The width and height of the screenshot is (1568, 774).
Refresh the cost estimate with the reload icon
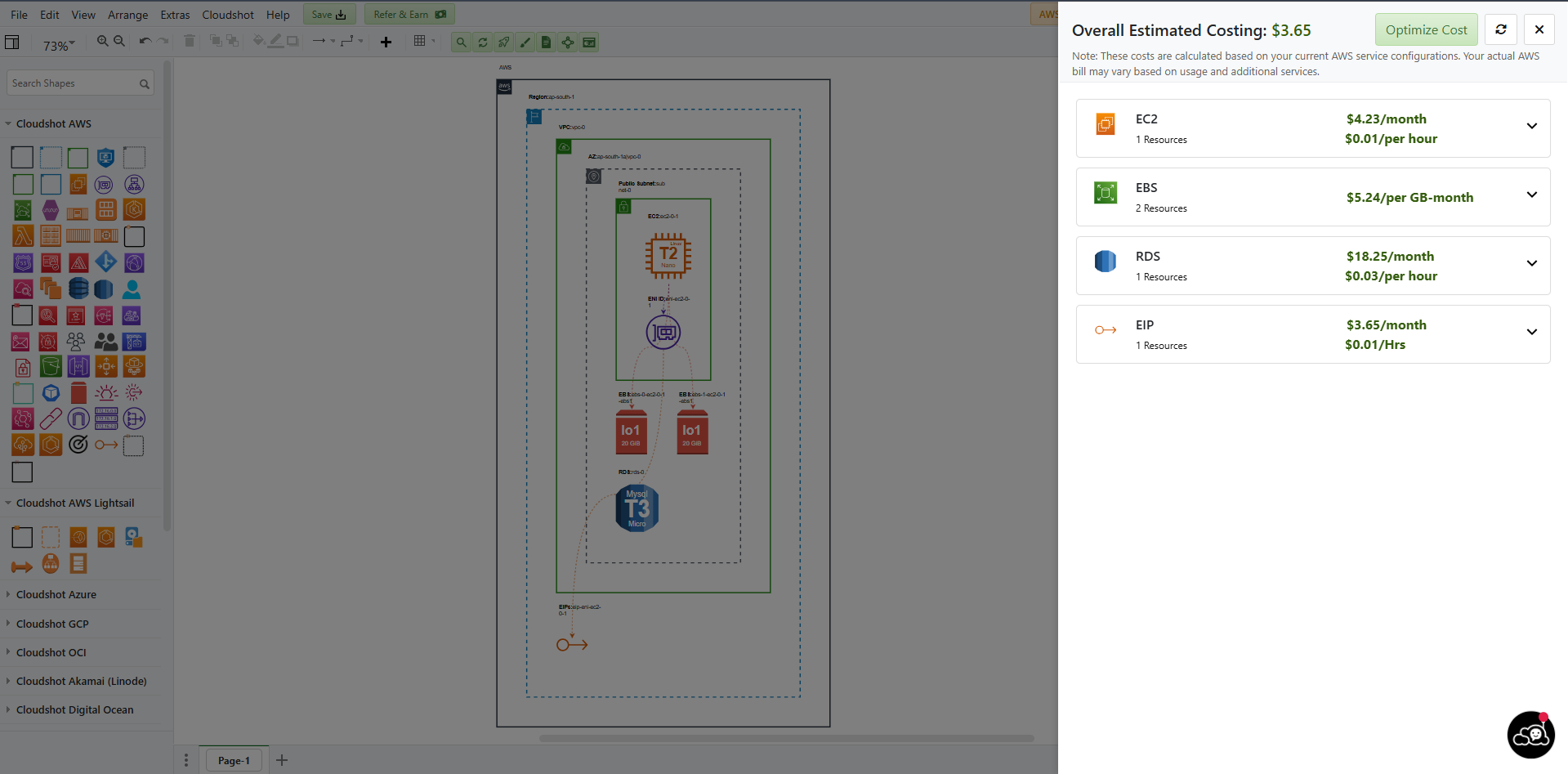pyautogui.click(x=1501, y=29)
